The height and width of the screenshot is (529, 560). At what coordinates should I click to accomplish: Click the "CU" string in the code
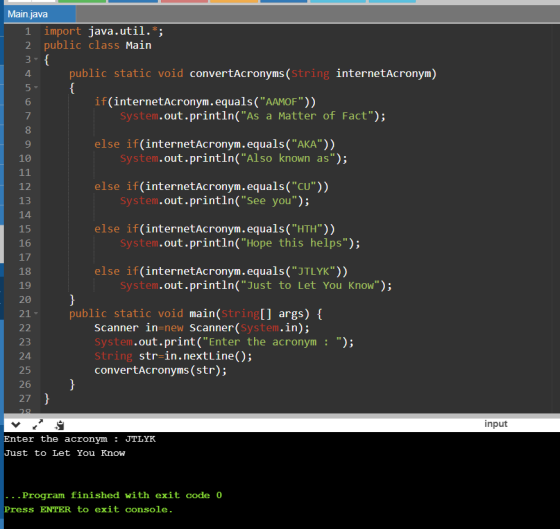pyautogui.click(x=304, y=186)
